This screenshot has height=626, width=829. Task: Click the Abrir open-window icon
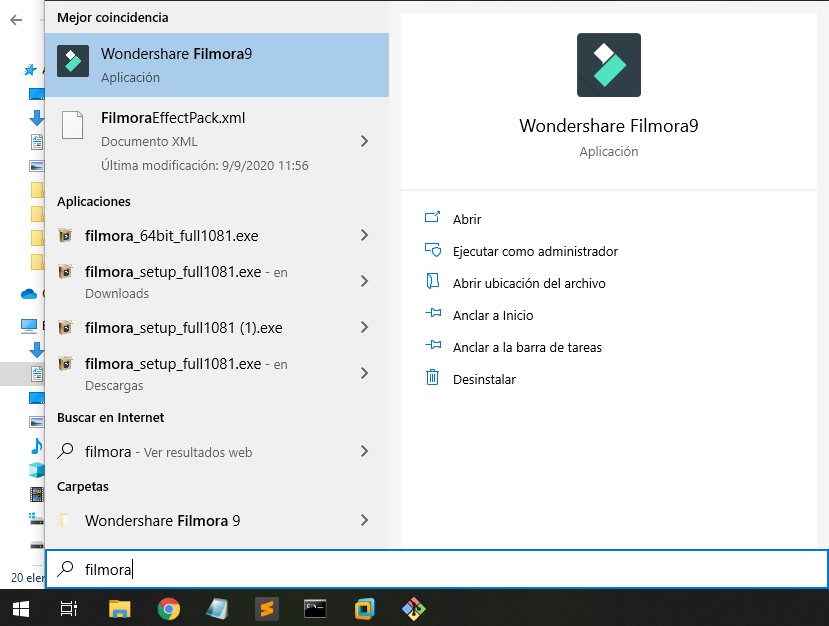(432, 217)
